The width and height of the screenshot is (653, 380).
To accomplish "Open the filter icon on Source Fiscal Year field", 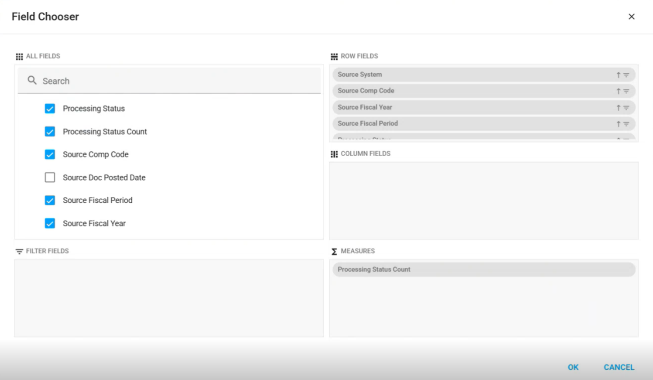I will (626, 108).
